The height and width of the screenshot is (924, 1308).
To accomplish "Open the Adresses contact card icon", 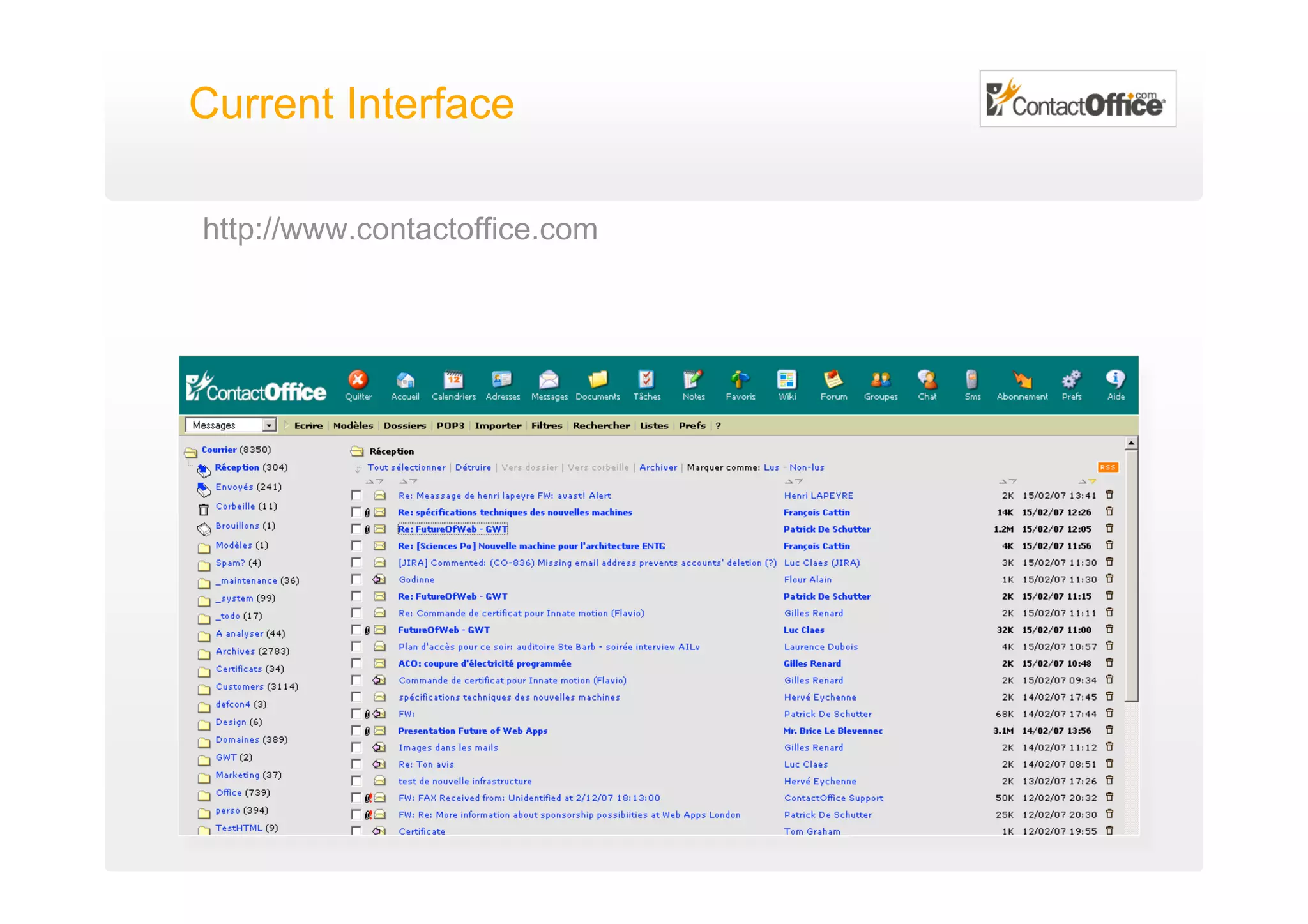I will 502,380.
